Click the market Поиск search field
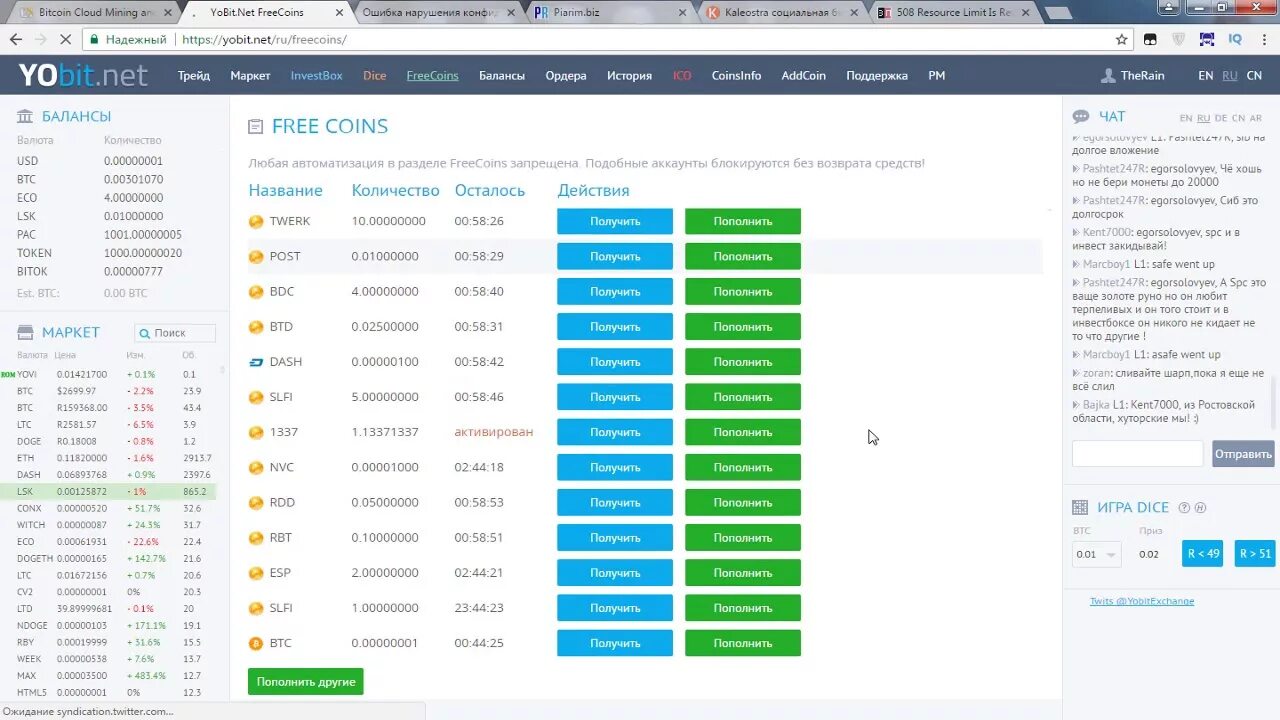The image size is (1280, 720). (175, 333)
